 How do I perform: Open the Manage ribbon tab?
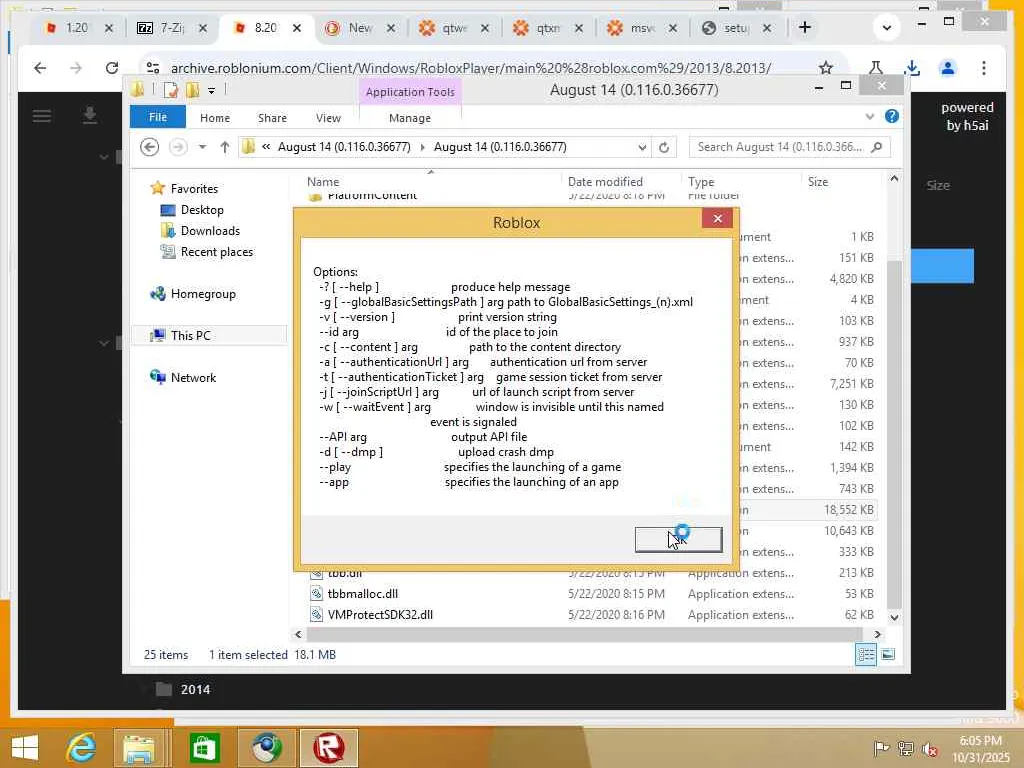point(410,118)
